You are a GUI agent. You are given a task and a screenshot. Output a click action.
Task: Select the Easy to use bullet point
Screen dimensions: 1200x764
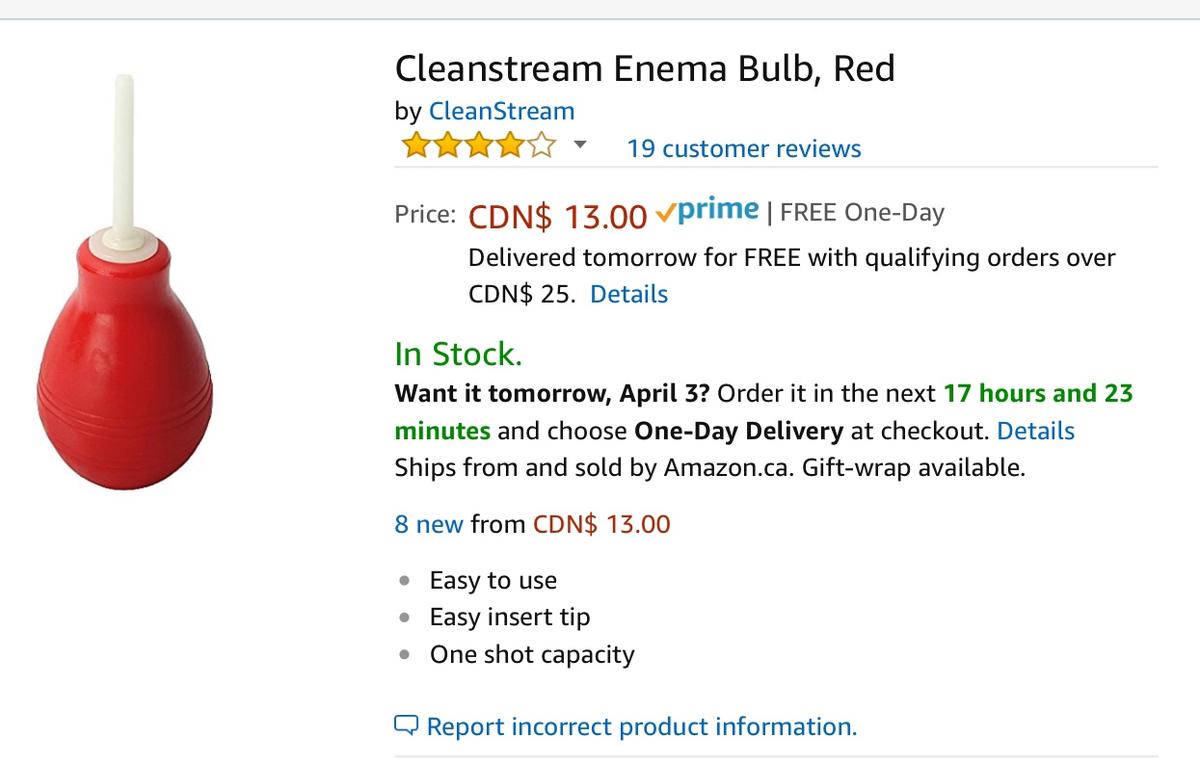tap(492, 580)
